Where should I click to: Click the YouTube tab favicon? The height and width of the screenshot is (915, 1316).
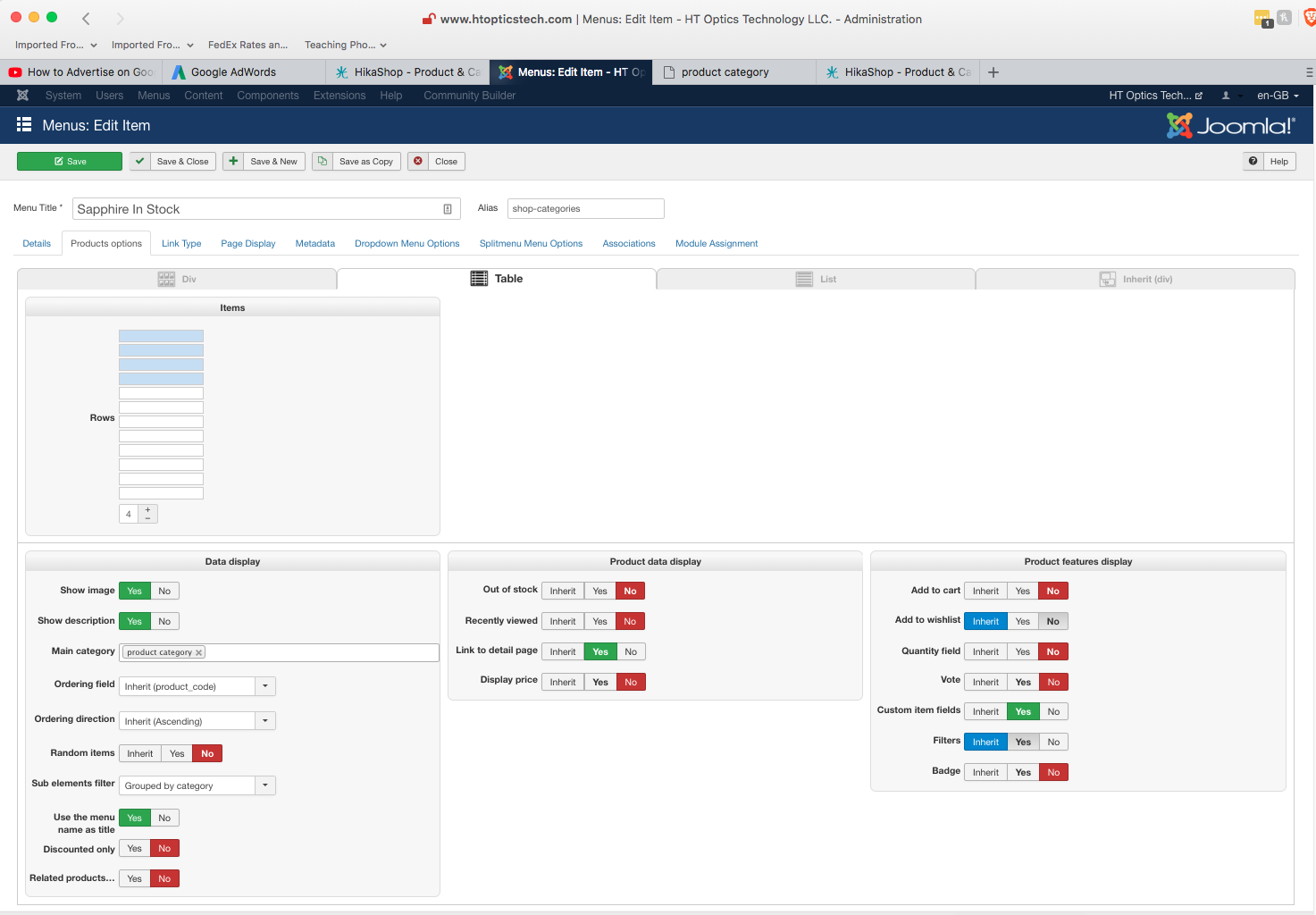15,72
